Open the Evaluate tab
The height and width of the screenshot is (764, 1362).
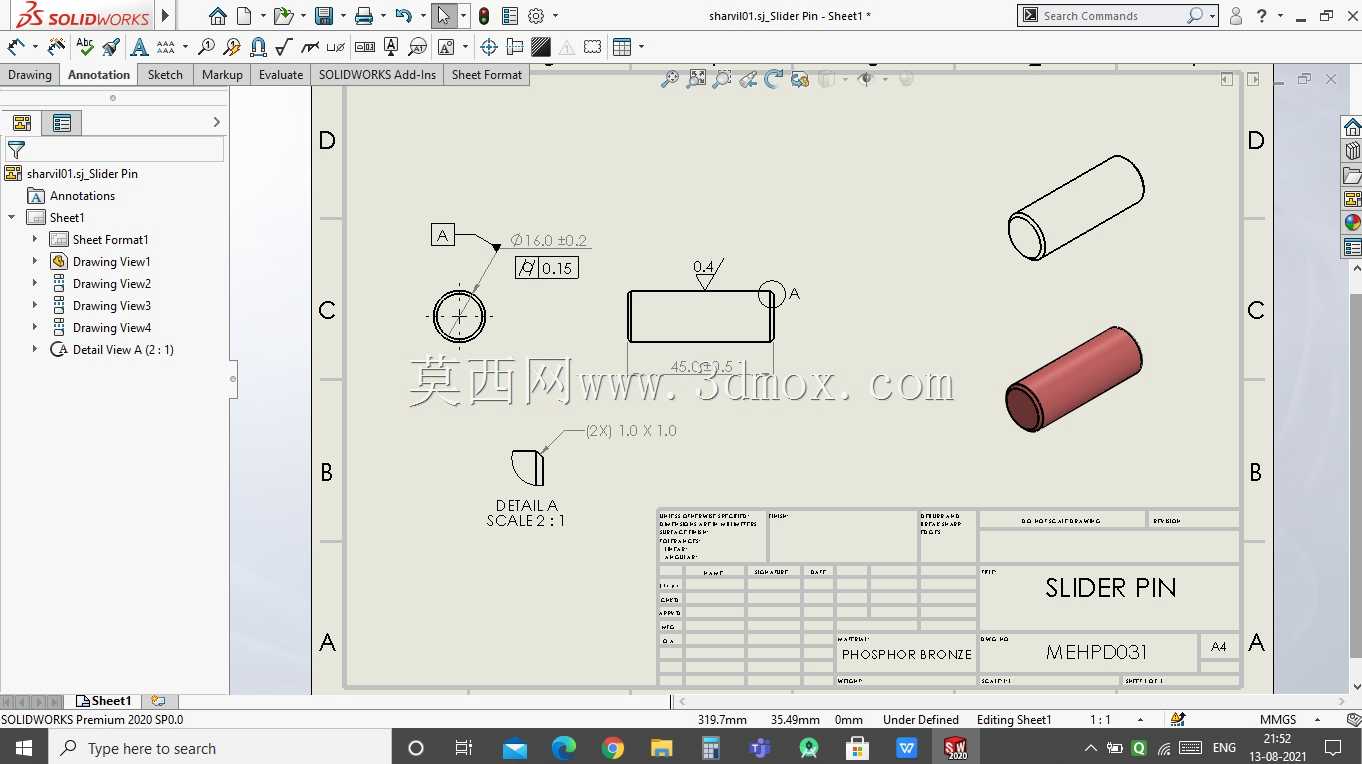point(281,75)
